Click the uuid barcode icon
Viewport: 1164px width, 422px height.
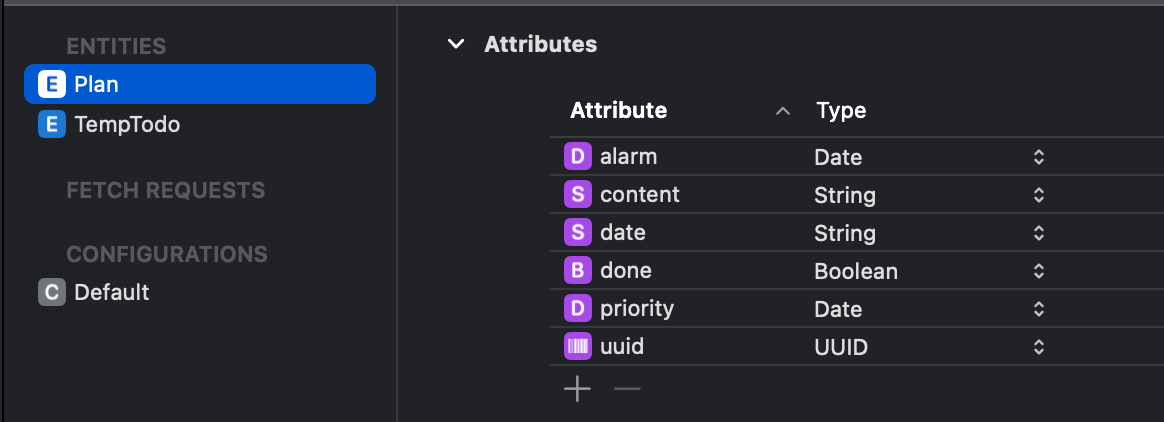[578, 346]
